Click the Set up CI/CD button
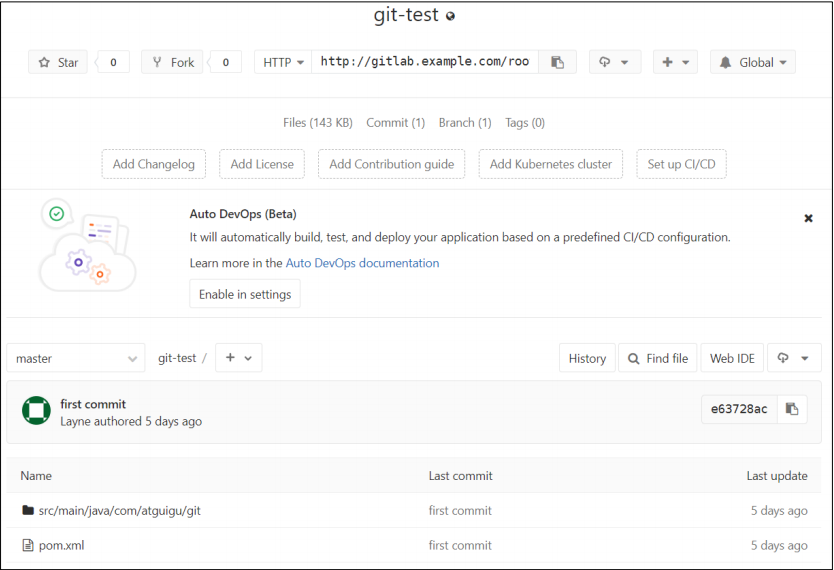 pos(681,164)
